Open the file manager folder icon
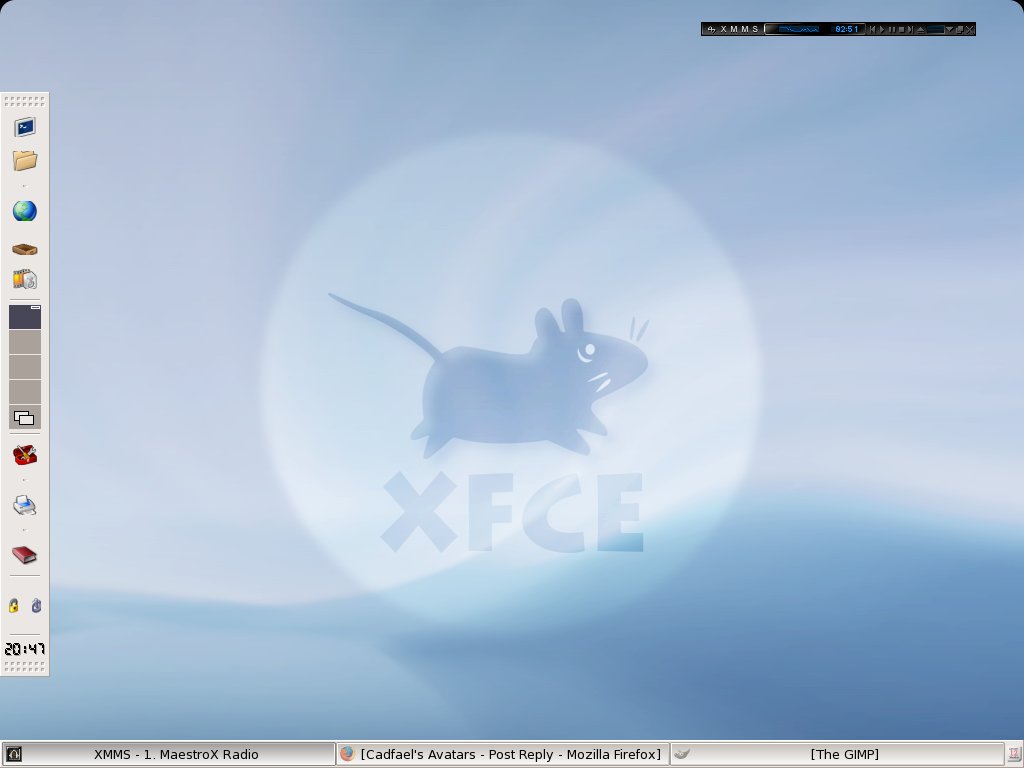The image size is (1024, 768). [25, 160]
